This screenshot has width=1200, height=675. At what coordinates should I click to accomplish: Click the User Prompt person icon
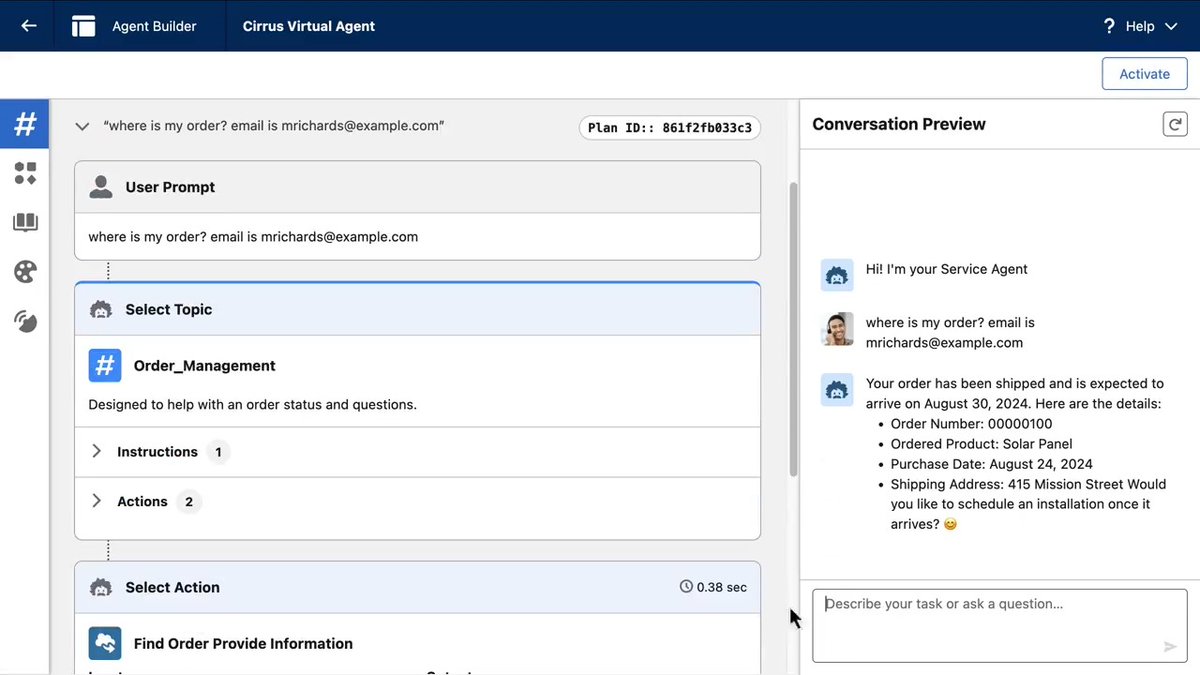coord(100,187)
